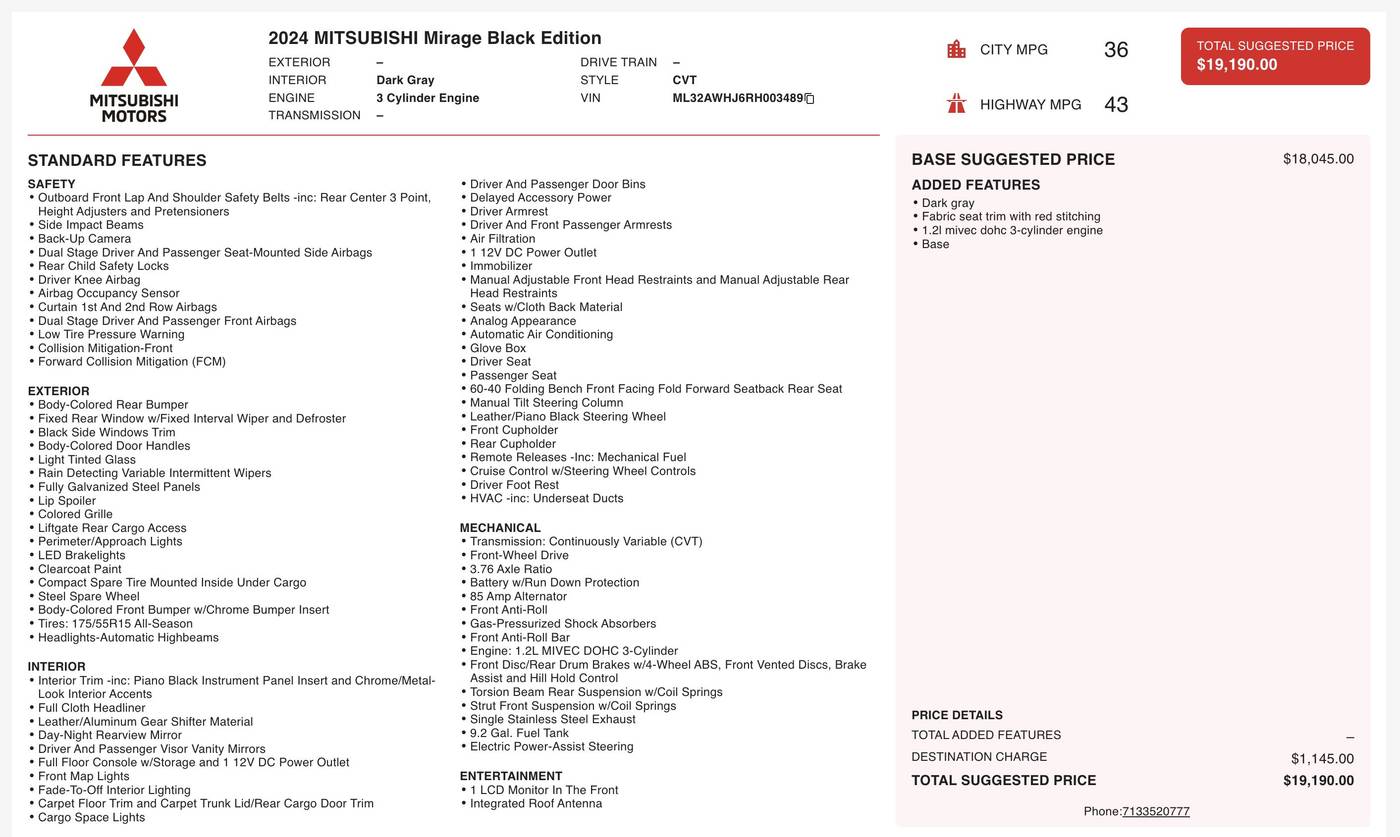Click the Headlights-Automatic Highbeams feature
Viewport: 1400px width, 837px height.
[128, 638]
